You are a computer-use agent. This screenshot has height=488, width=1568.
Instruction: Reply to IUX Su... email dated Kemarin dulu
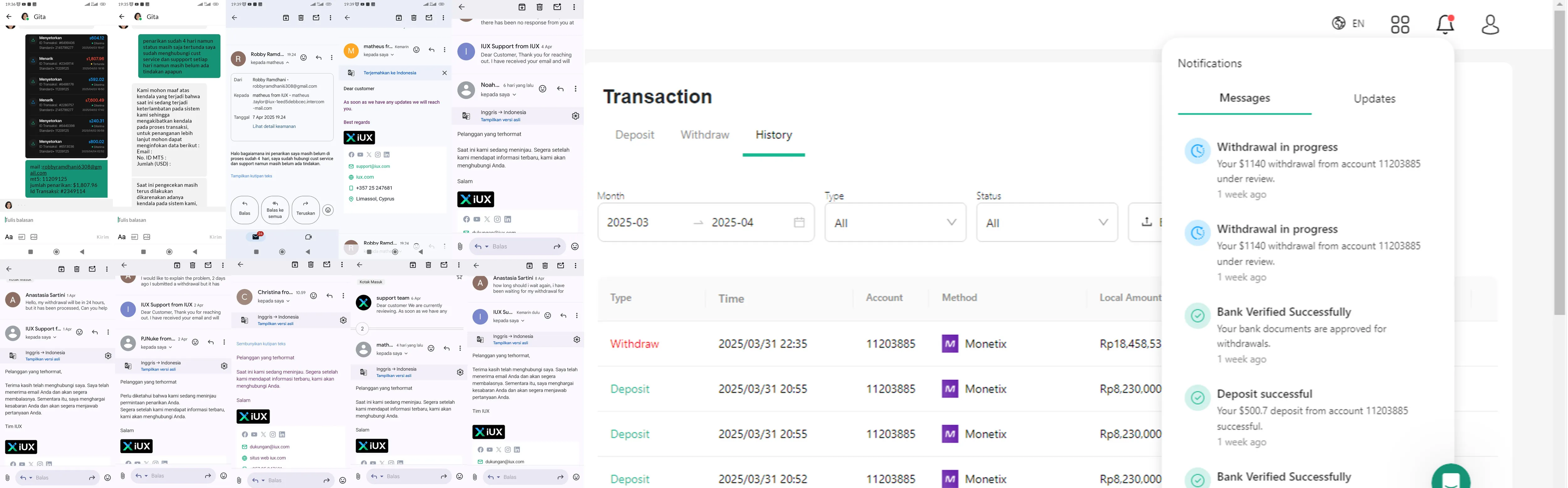point(563,315)
